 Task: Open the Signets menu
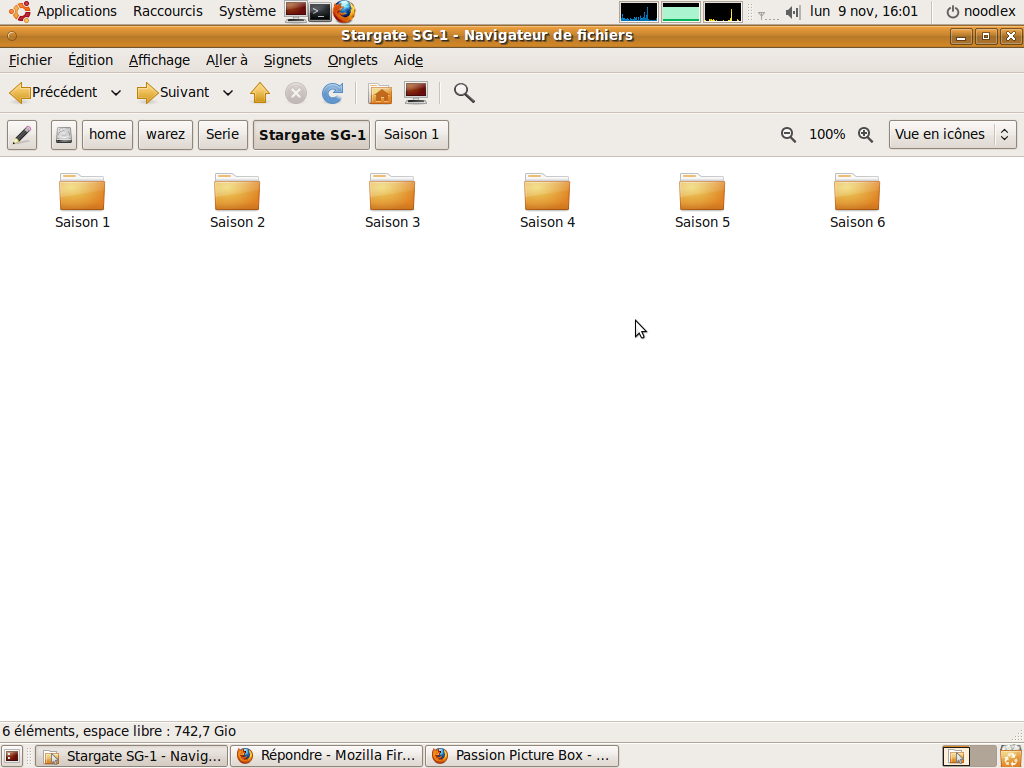click(x=287, y=60)
